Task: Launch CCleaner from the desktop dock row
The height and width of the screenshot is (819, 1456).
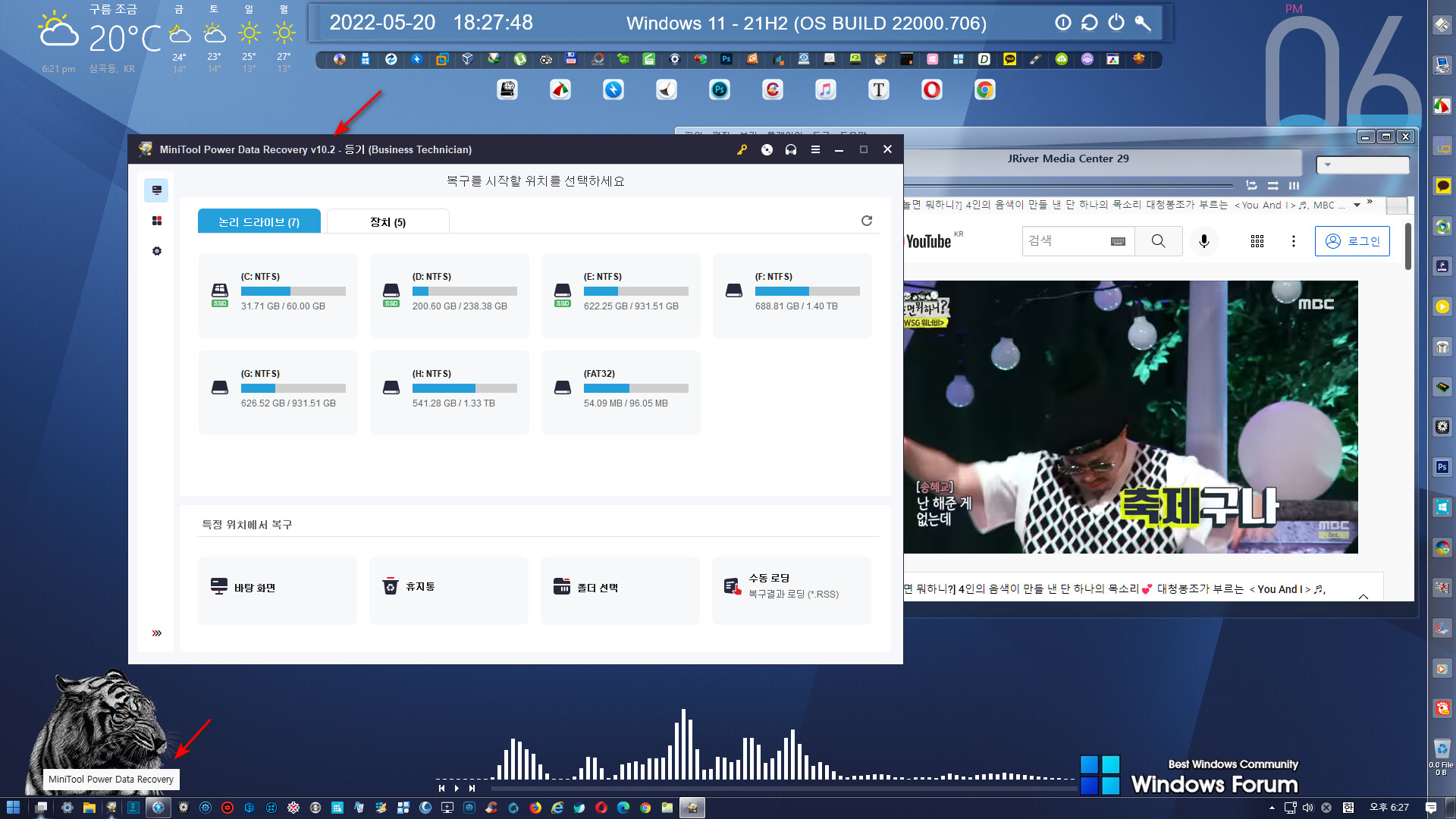Action: click(772, 90)
